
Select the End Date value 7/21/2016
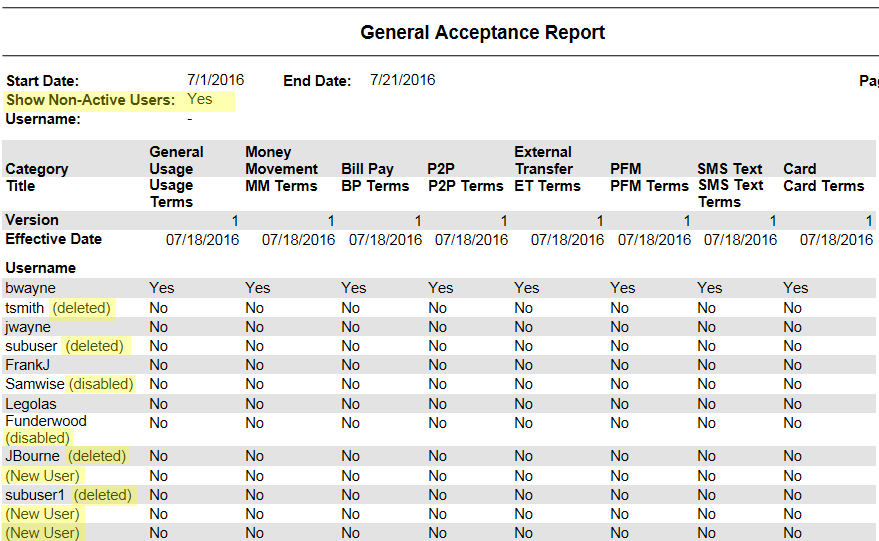tap(403, 80)
